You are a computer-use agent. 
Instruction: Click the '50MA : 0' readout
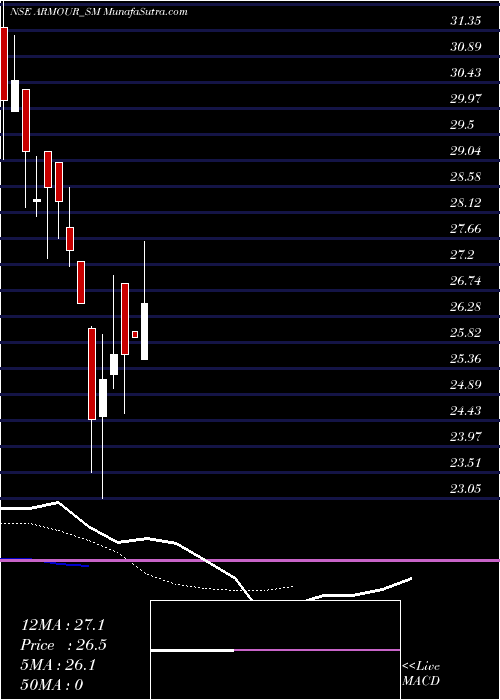click(52, 684)
